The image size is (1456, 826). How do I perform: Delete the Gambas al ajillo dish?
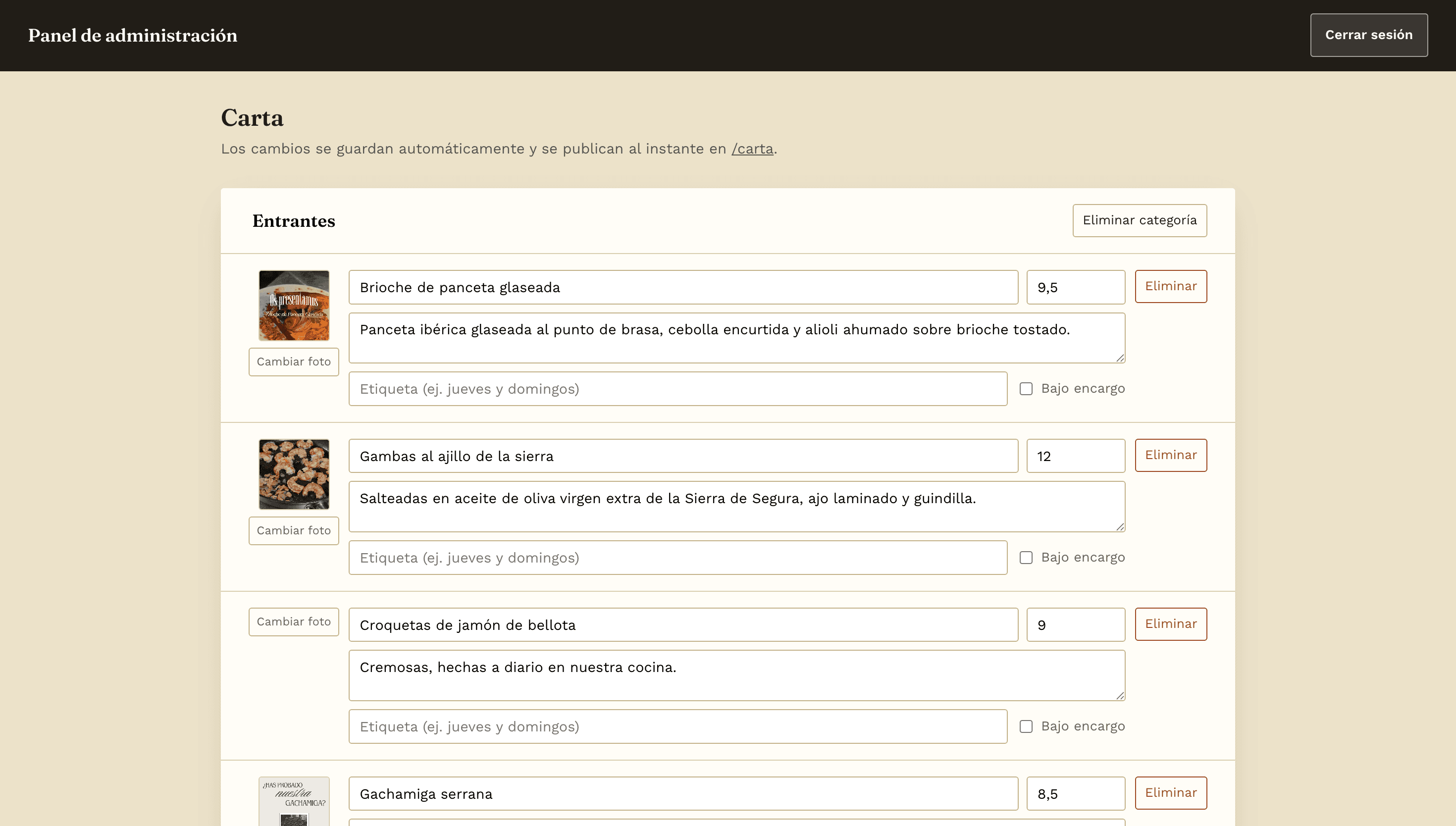(x=1171, y=455)
